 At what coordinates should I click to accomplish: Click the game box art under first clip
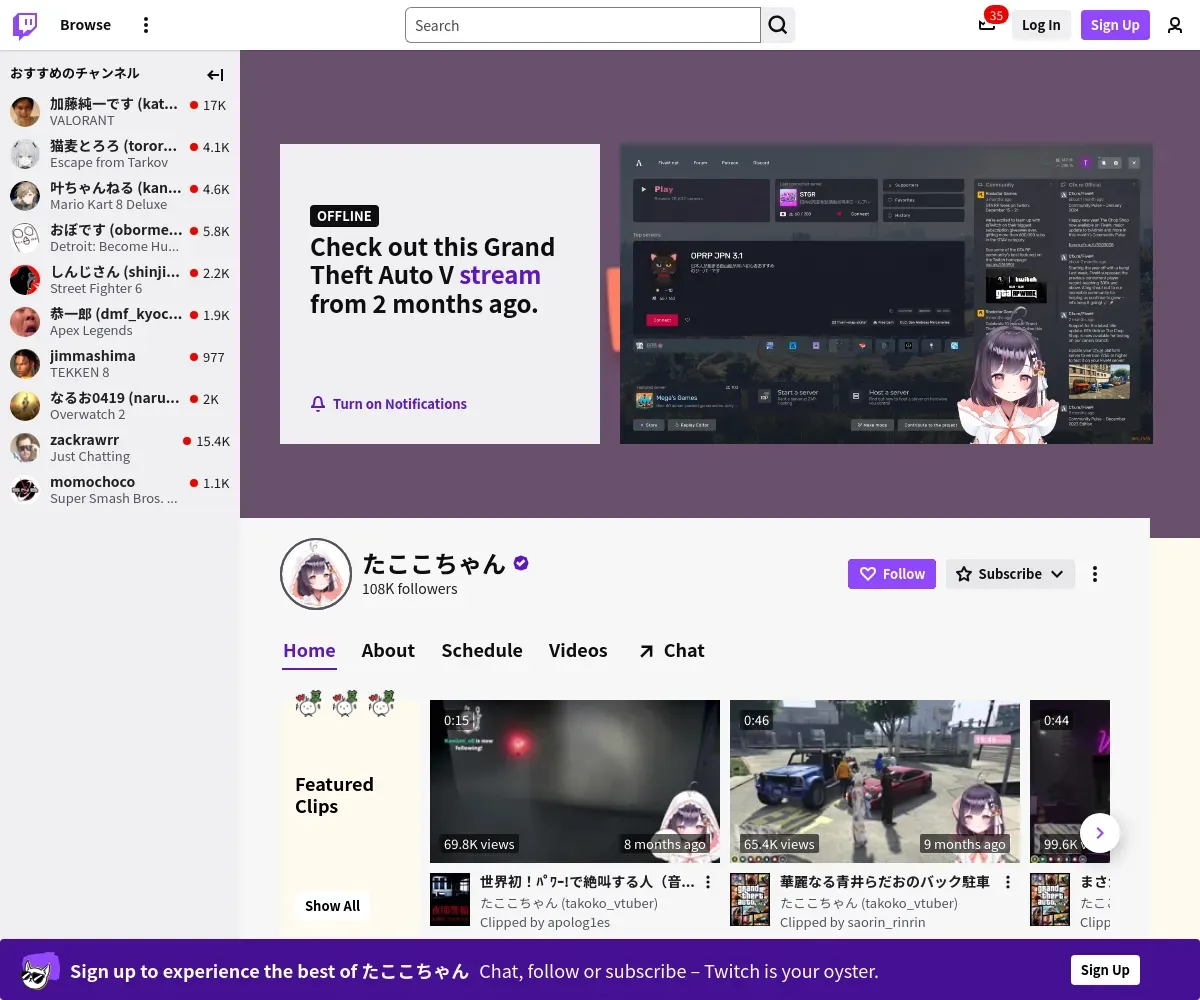[450, 899]
